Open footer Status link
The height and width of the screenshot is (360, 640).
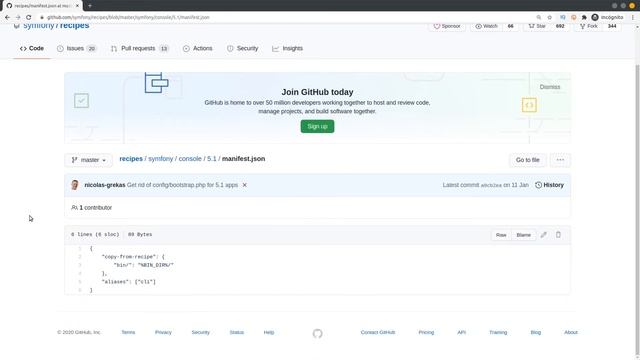pyautogui.click(x=237, y=332)
